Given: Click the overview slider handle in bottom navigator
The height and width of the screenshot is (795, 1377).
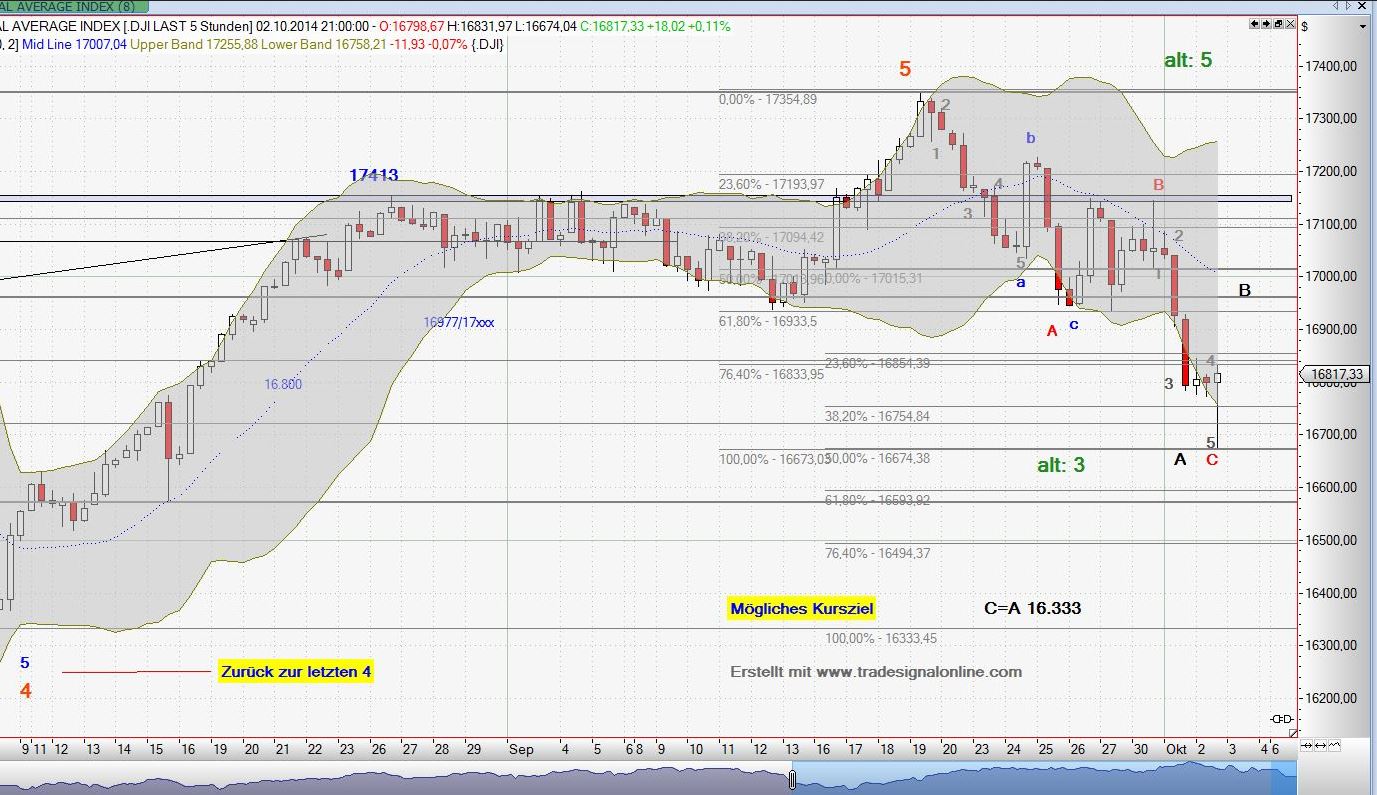Looking at the screenshot, I should (x=794, y=779).
